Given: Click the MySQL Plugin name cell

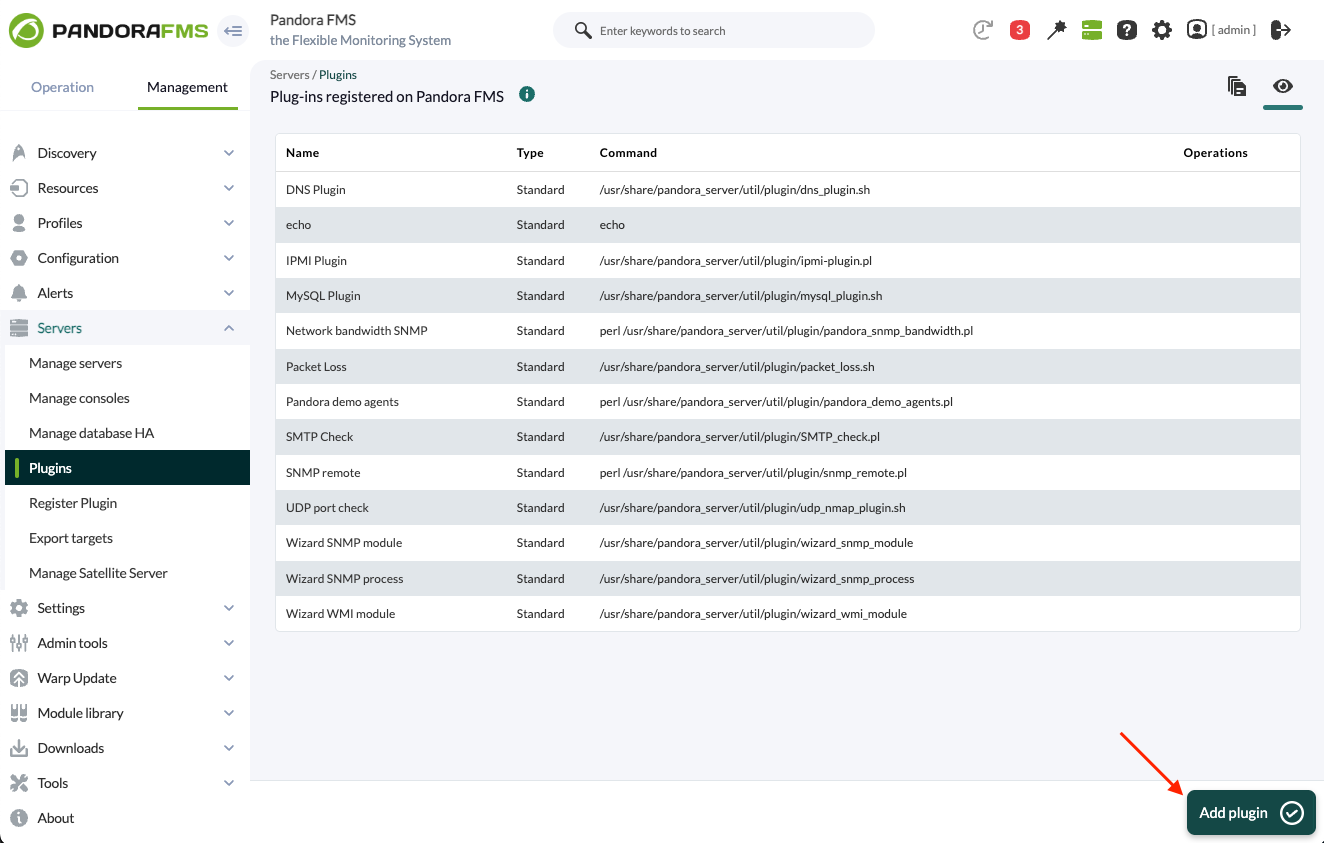Looking at the screenshot, I should pos(323,296).
